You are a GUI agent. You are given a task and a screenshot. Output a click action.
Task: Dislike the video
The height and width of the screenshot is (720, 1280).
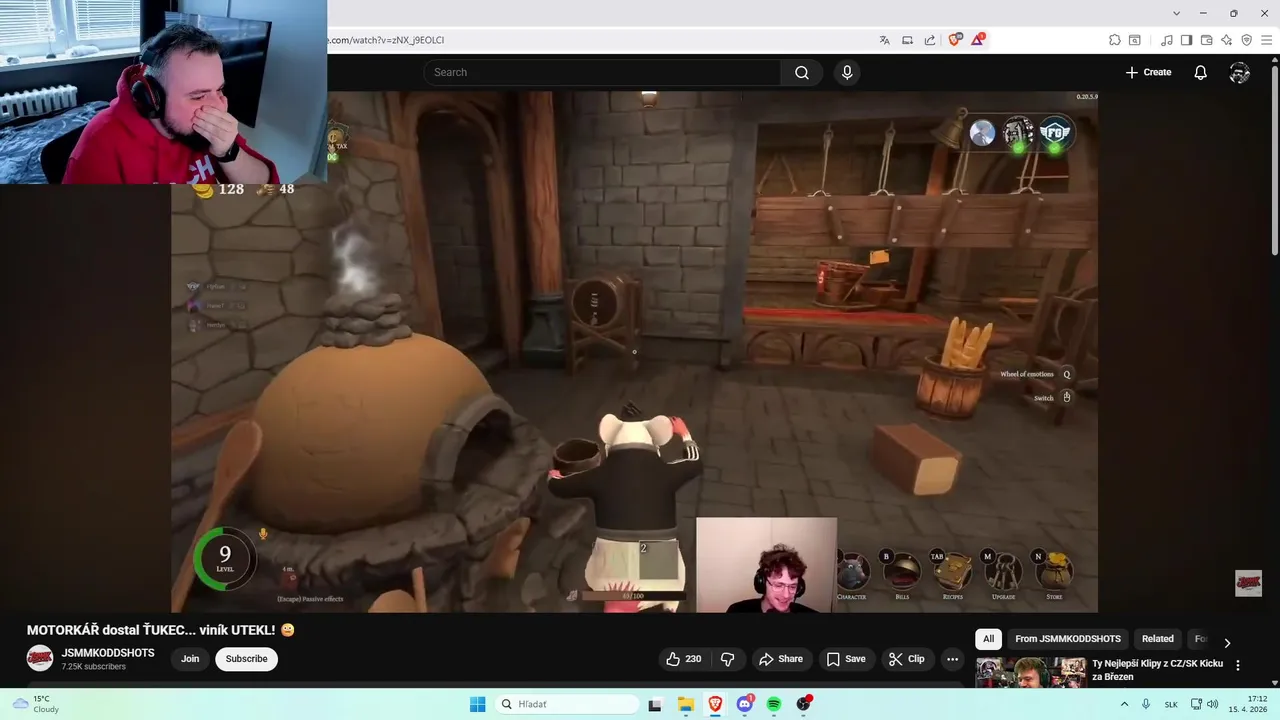coord(727,659)
